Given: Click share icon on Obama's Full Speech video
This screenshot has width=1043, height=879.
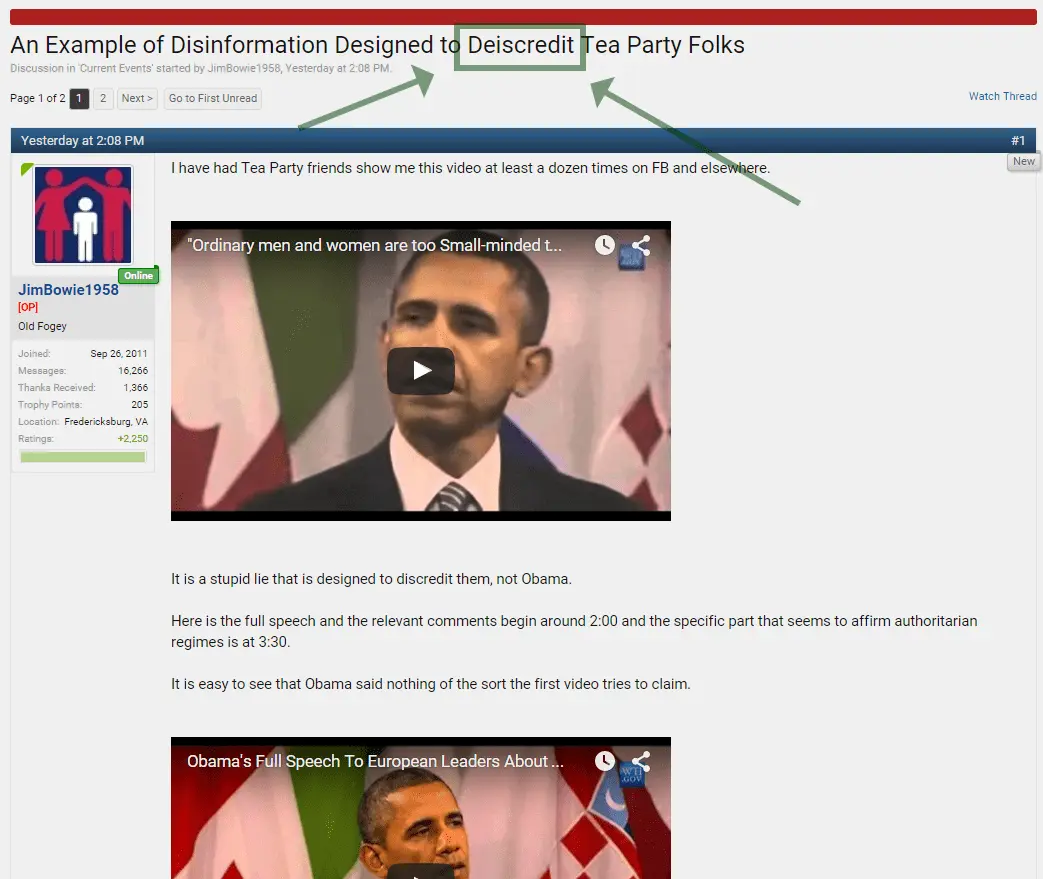Looking at the screenshot, I should 641,761.
